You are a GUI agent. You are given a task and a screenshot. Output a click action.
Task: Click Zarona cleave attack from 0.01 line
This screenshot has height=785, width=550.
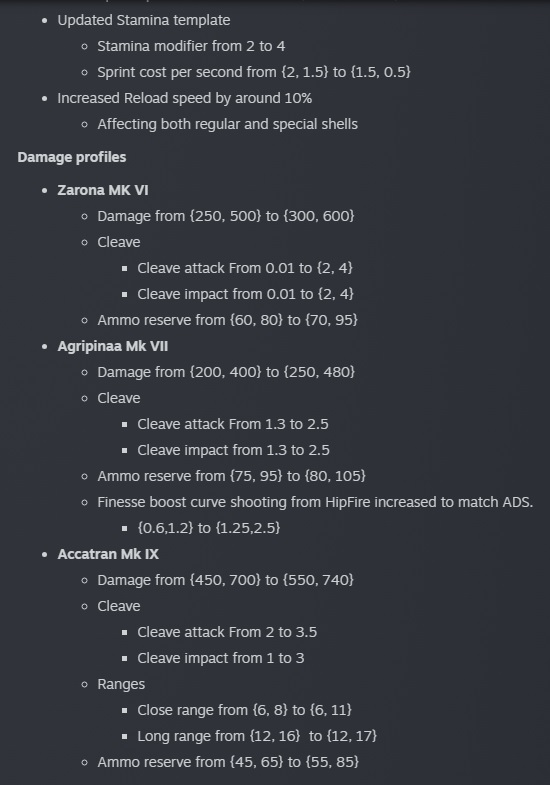pyautogui.click(x=245, y=268)
